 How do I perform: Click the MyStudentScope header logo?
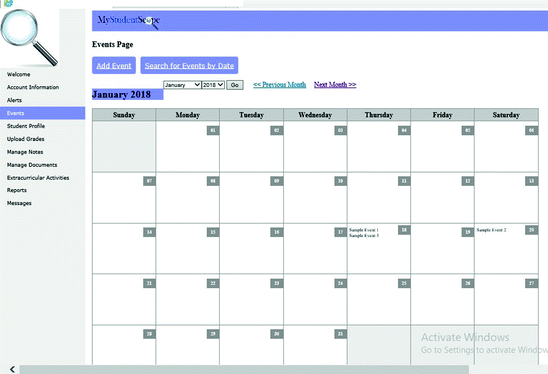tap(129, 21)
